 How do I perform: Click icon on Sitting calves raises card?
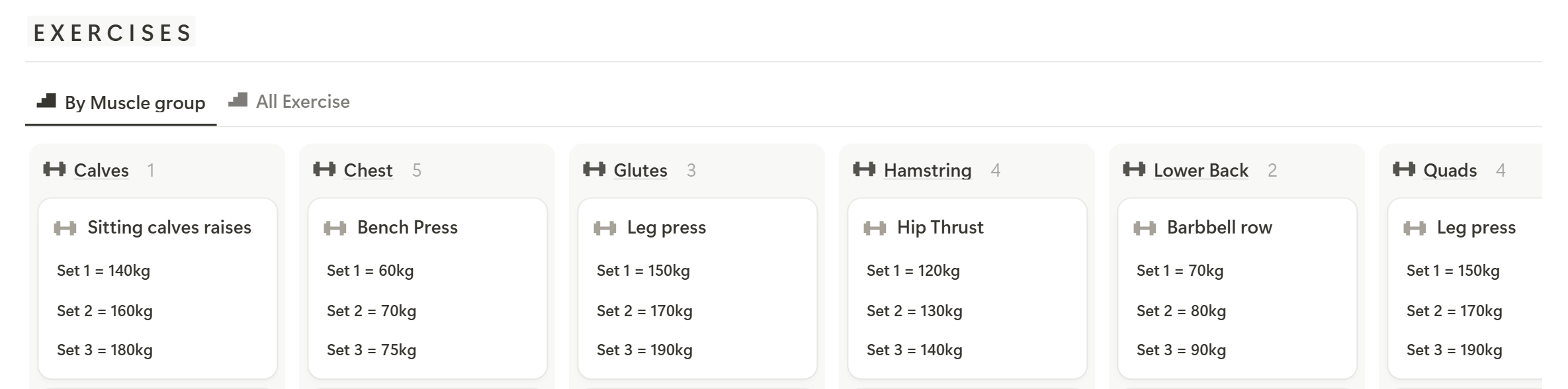point(65,228)
